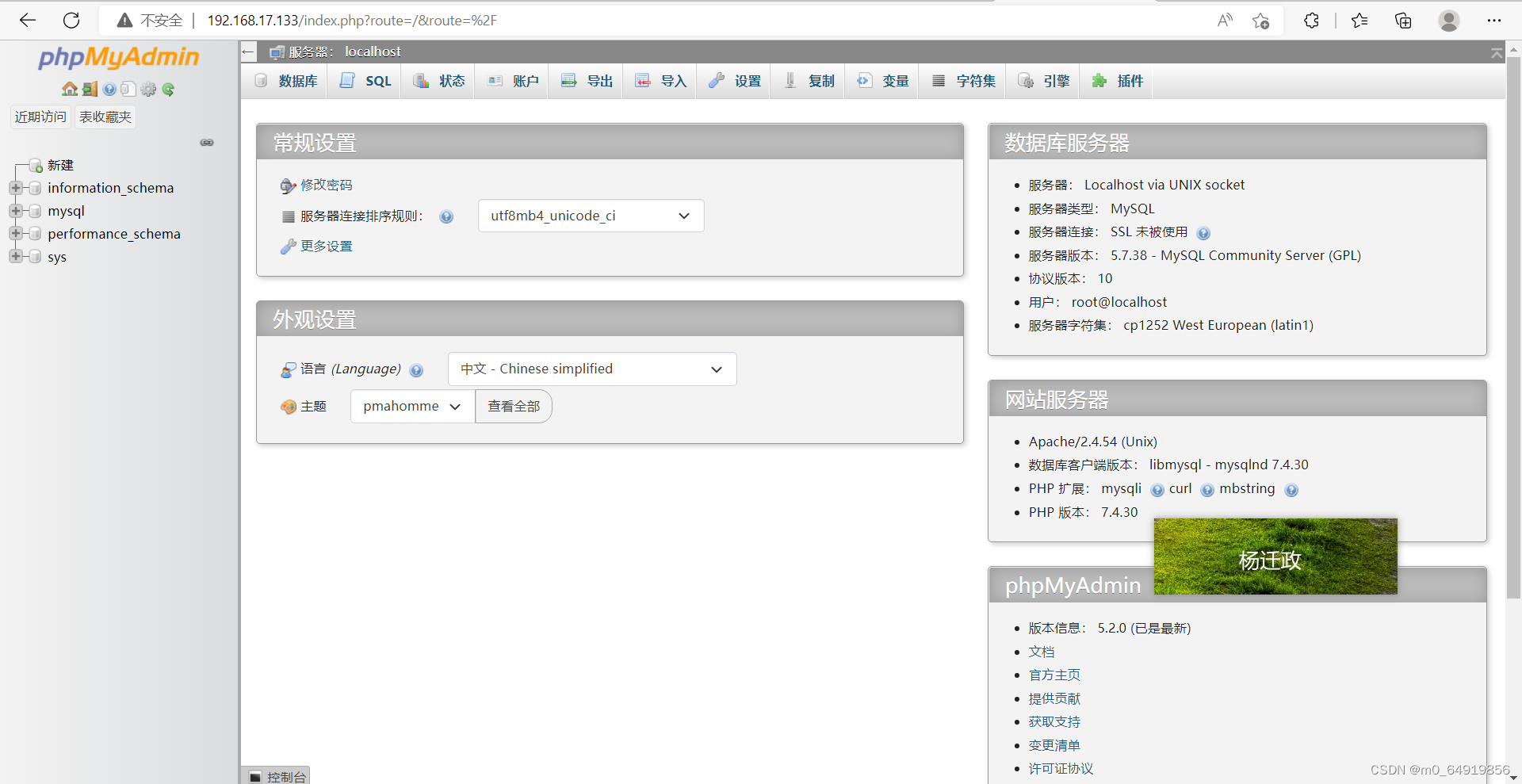The width and height of the screenshot is (1522, 784).
Task: Add page to favorites star icon
Action: [1260, 21]
